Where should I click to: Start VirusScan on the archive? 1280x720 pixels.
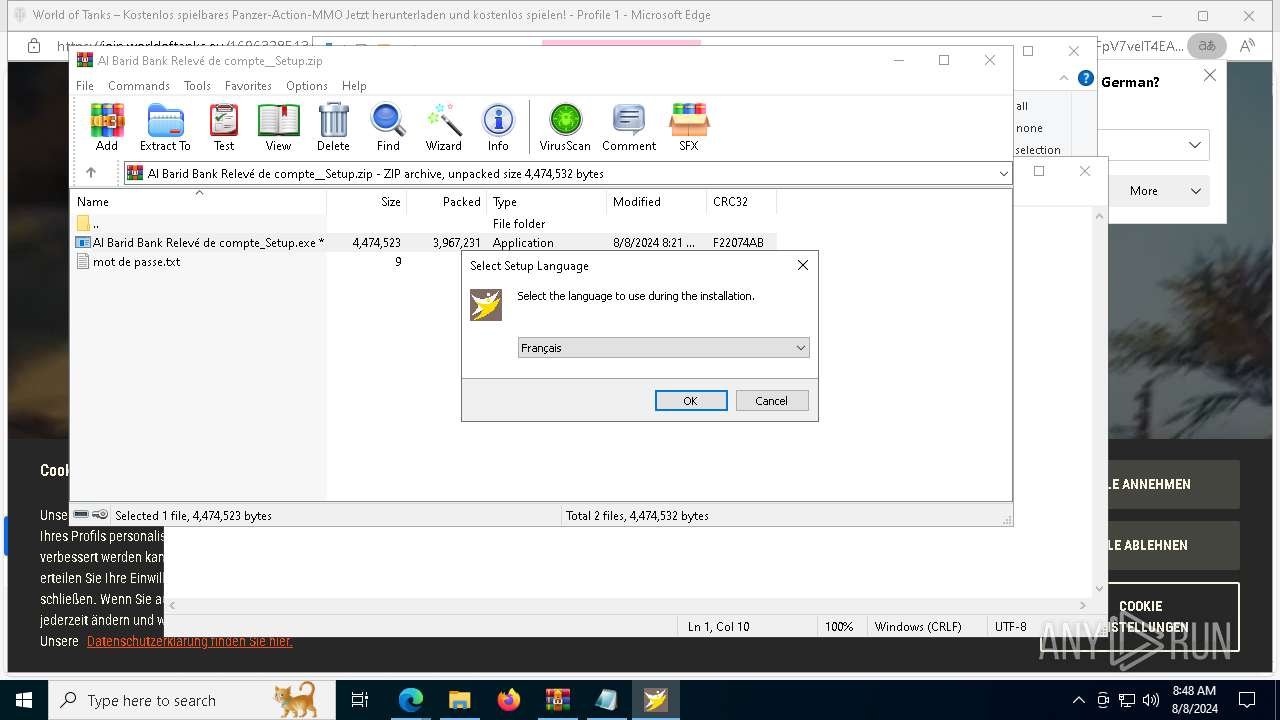565,127
